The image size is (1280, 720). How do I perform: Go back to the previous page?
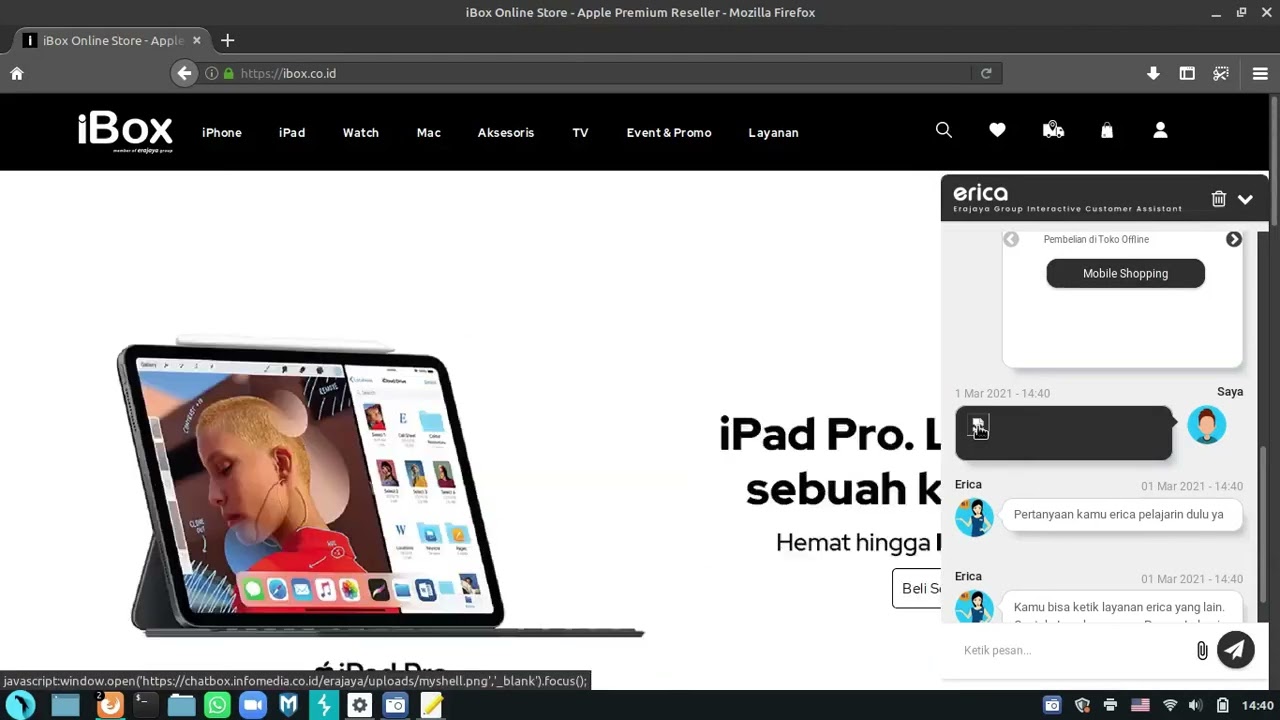(184, 73)
